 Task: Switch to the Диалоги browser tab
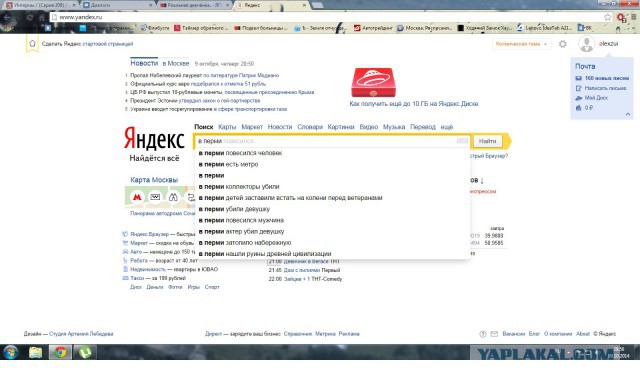pyautogui.click(x=117, y=5)
